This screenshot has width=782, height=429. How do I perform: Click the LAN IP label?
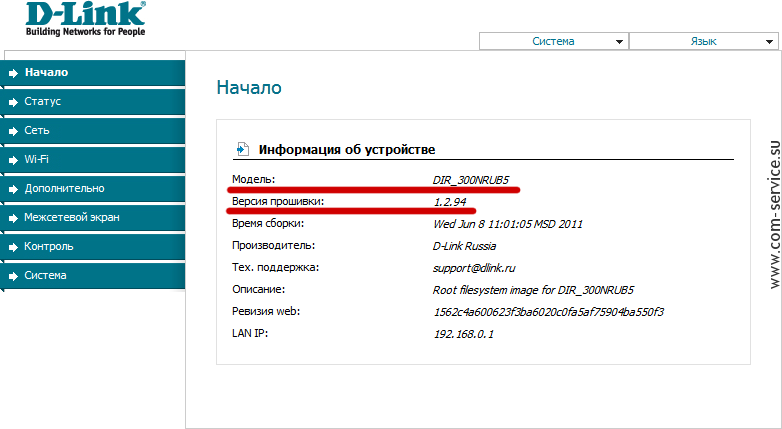[250, 333]
